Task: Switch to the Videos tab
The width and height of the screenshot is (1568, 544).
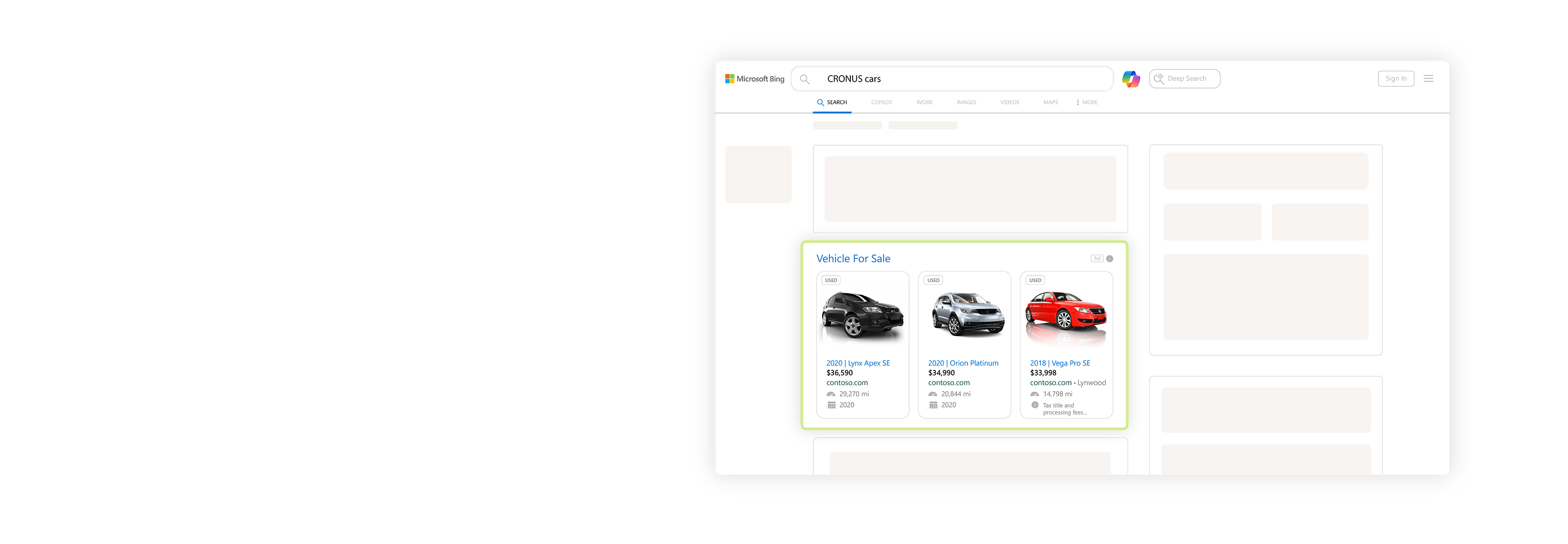Action: pyautogui.click(x=1009, y=102)
